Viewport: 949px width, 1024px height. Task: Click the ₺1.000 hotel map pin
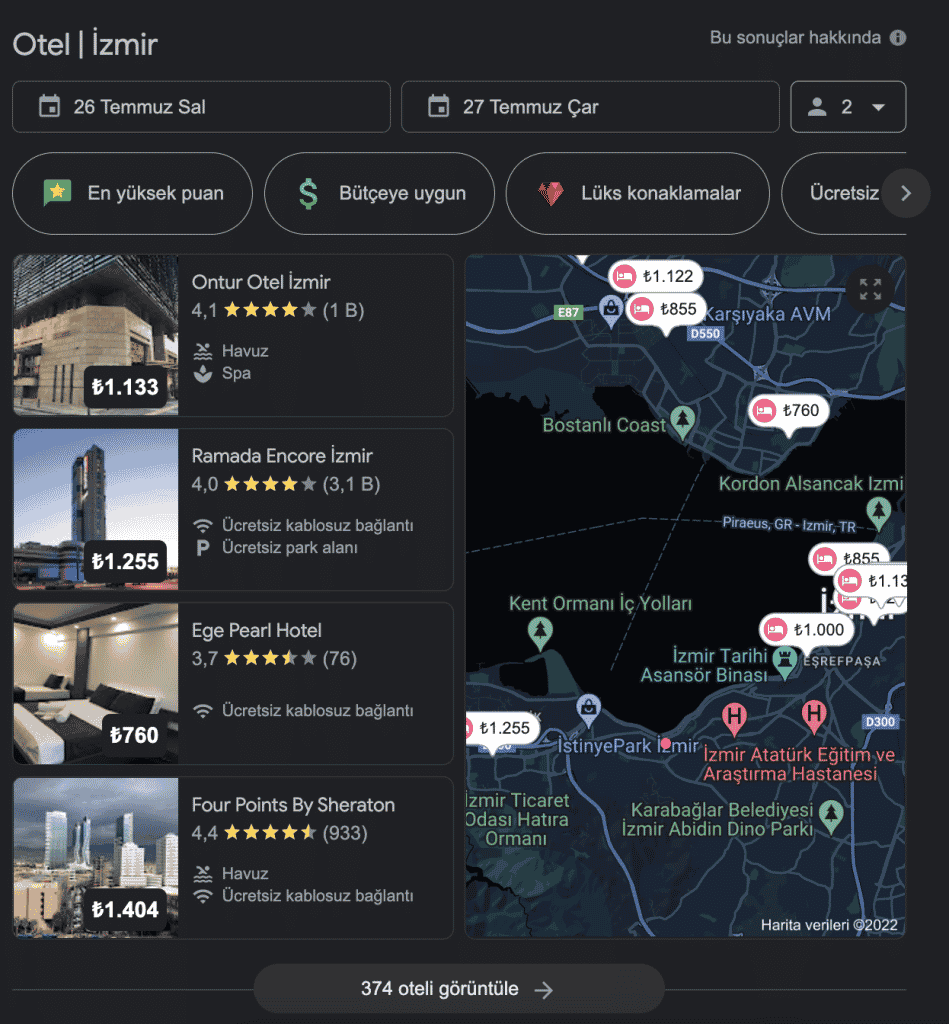pos(807,629)
